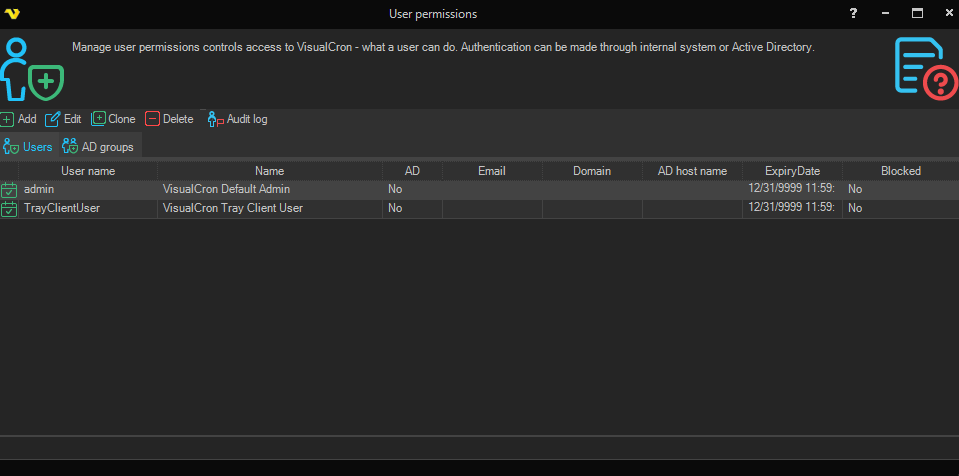Switch to the Users tab
Image resolution: width=959 pixels, height=476 pixels.
tap(28, 147)
